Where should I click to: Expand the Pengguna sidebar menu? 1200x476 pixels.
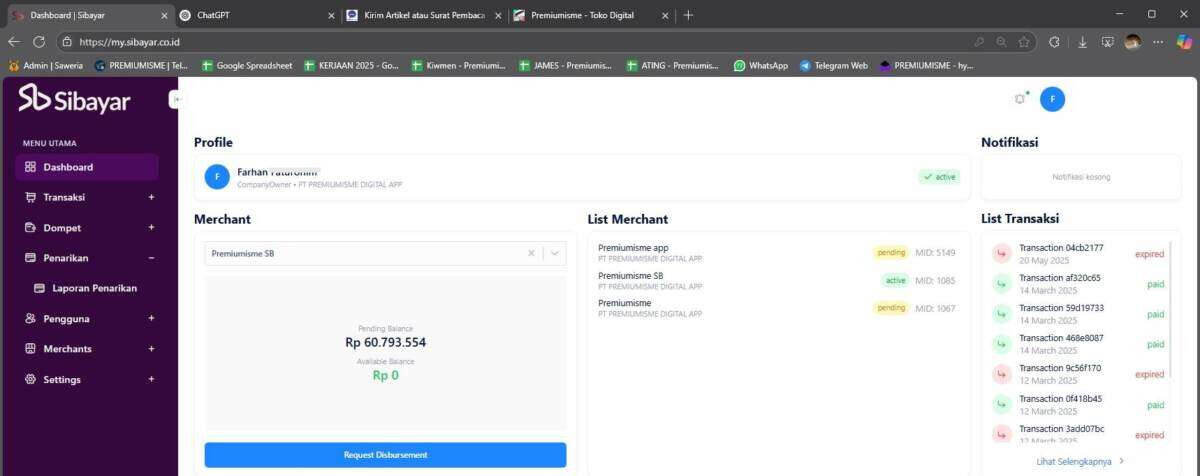[x=89, y=318]
